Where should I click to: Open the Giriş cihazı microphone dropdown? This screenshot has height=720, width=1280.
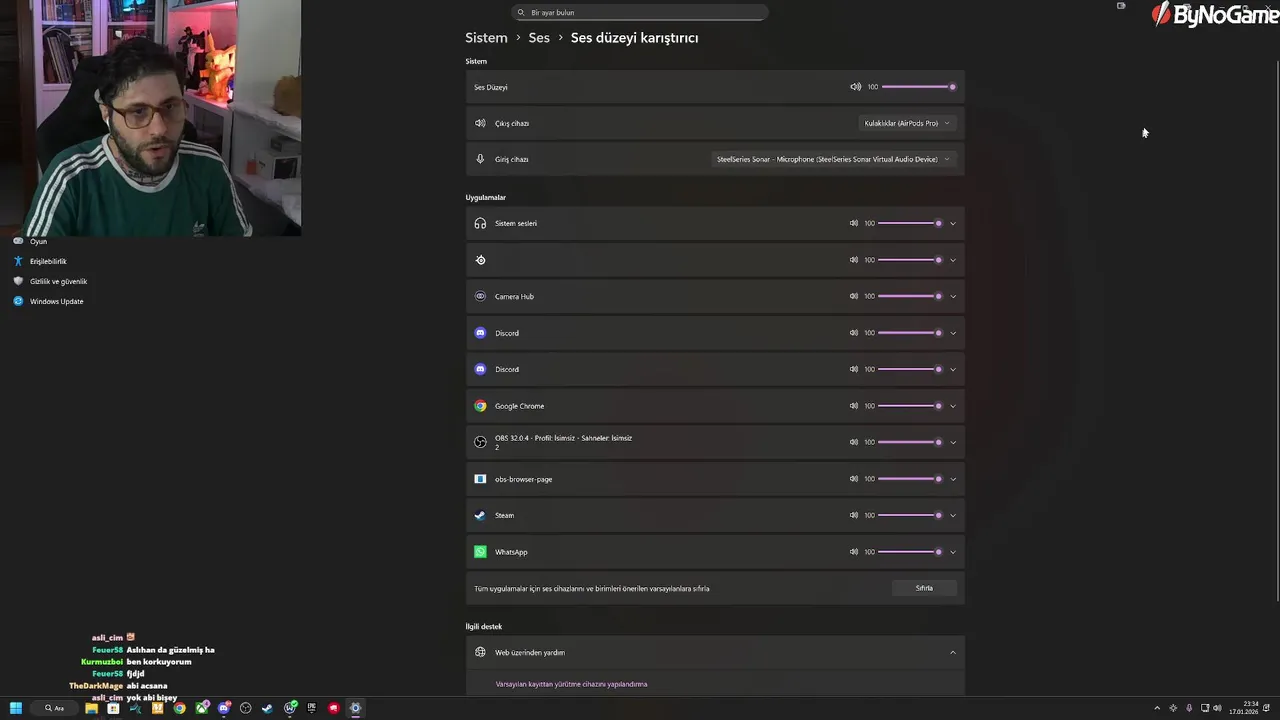833,159
